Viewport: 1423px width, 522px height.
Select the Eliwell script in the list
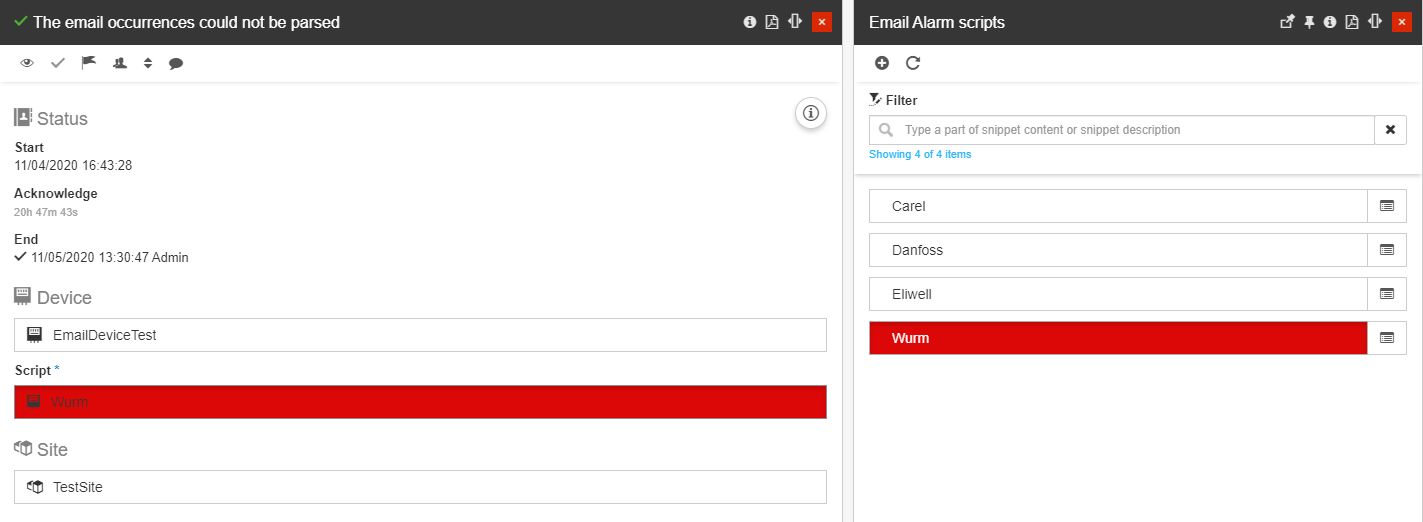pyautogui.click(x=1117, y=294)
